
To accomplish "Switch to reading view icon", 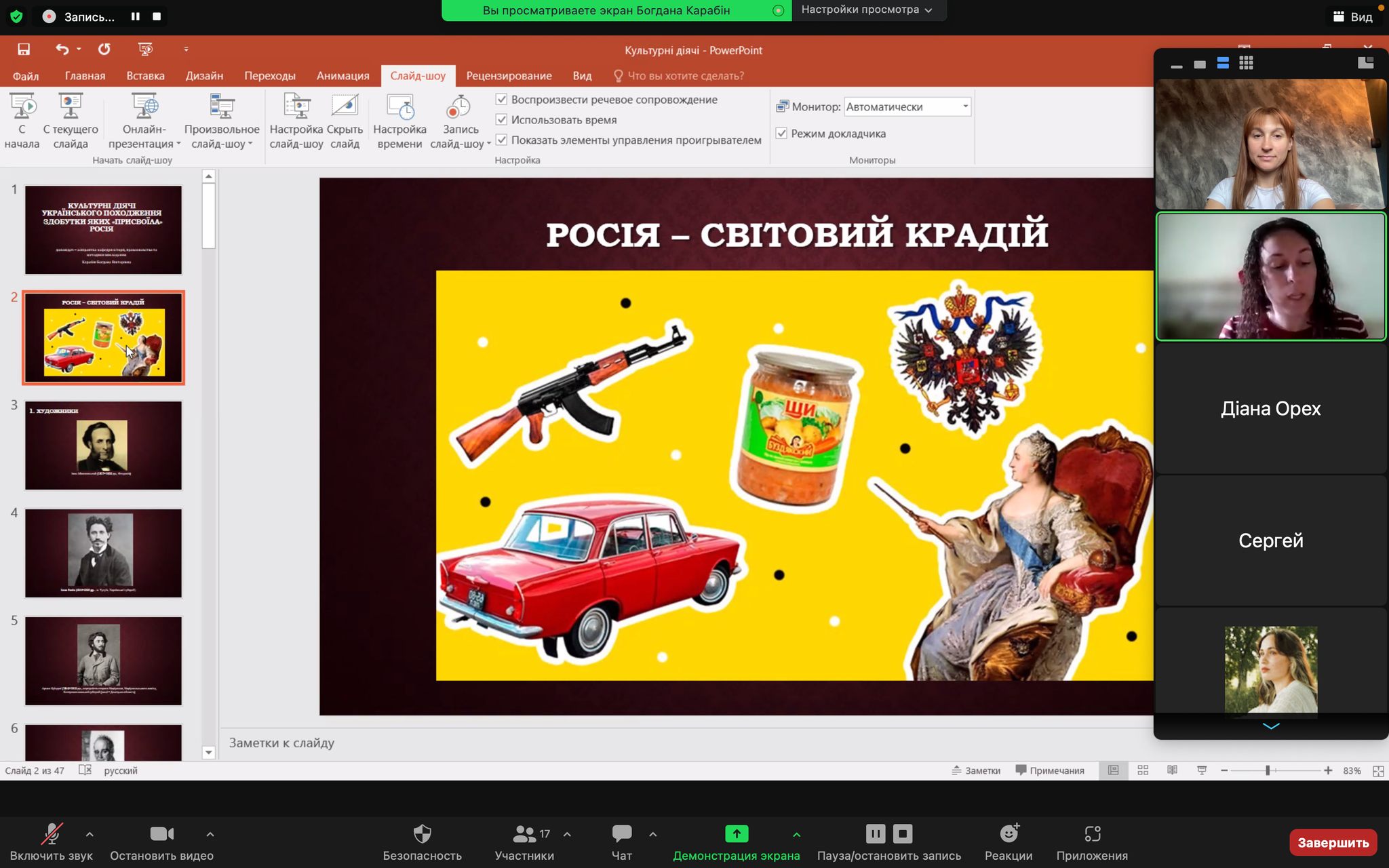I will 1172,770.
